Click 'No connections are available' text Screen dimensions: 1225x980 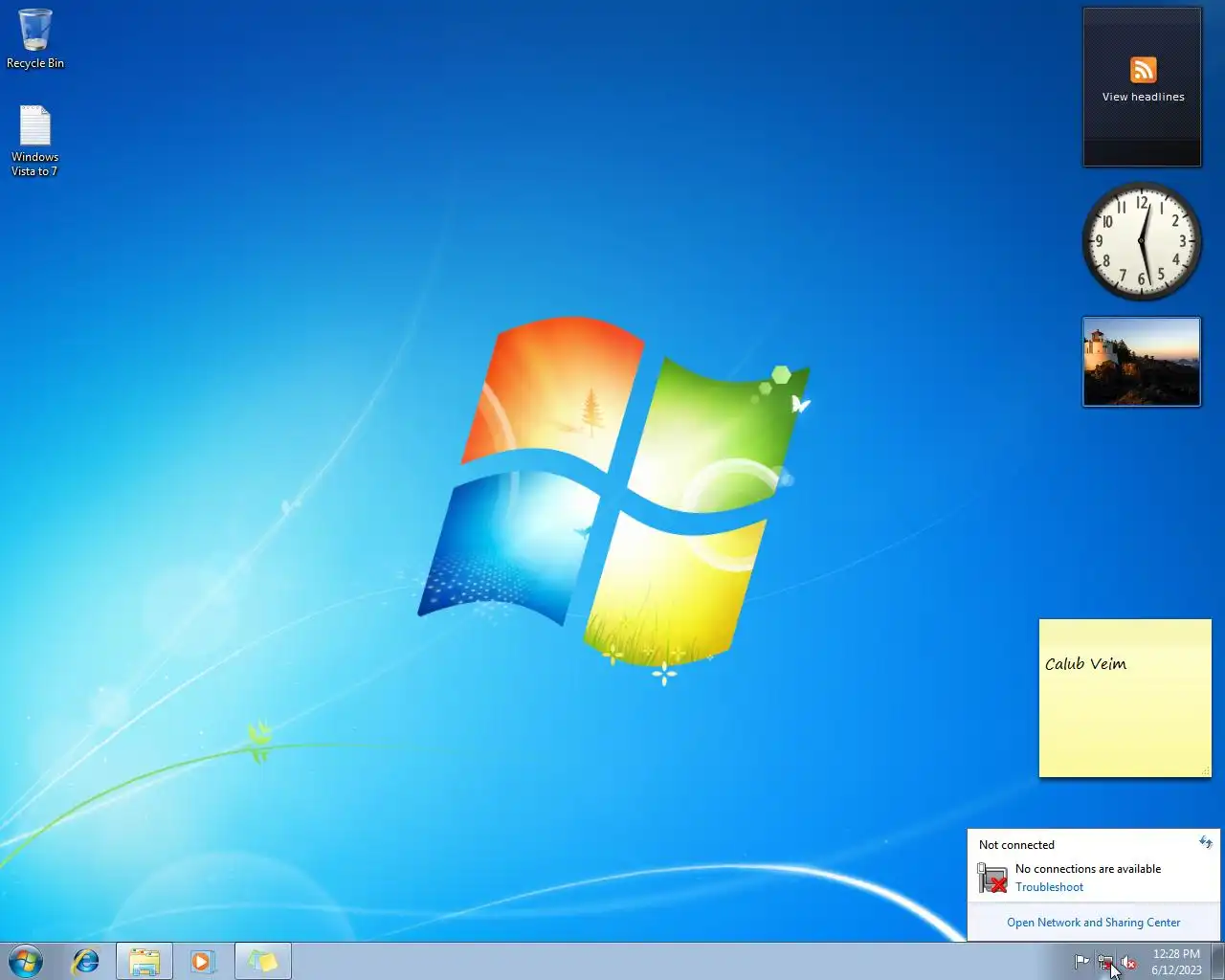1088,869
